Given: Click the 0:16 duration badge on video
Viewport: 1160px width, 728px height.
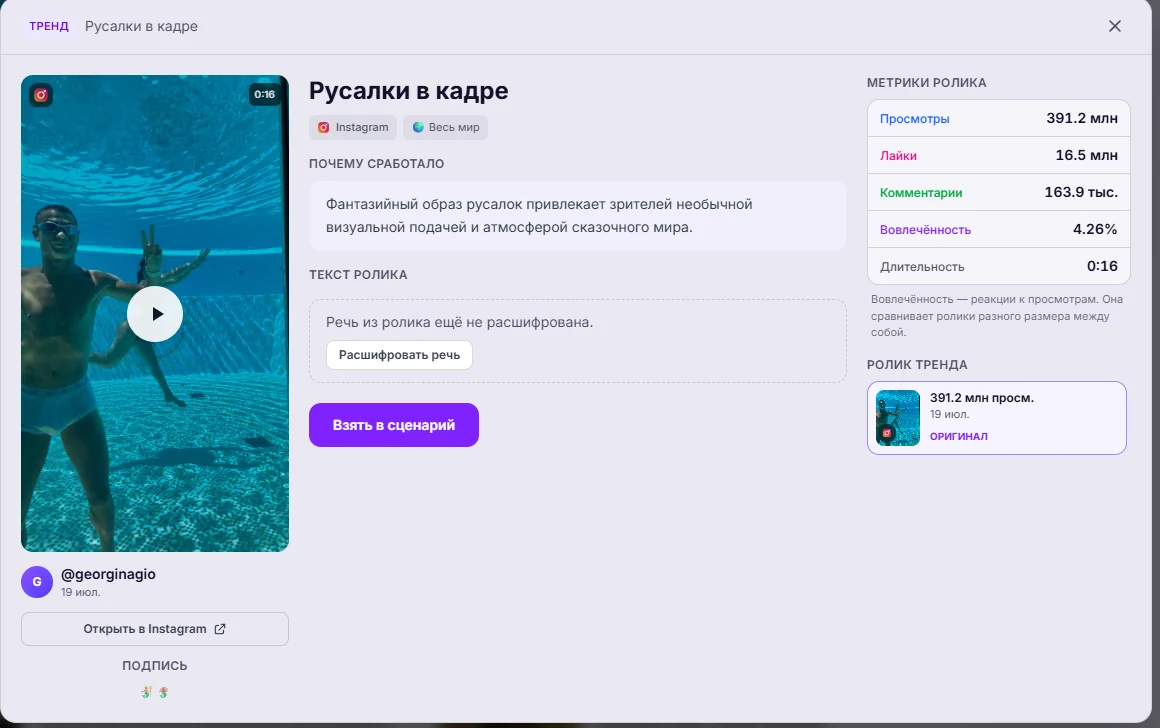Looking at the screenshot, I should click(264, 94).
